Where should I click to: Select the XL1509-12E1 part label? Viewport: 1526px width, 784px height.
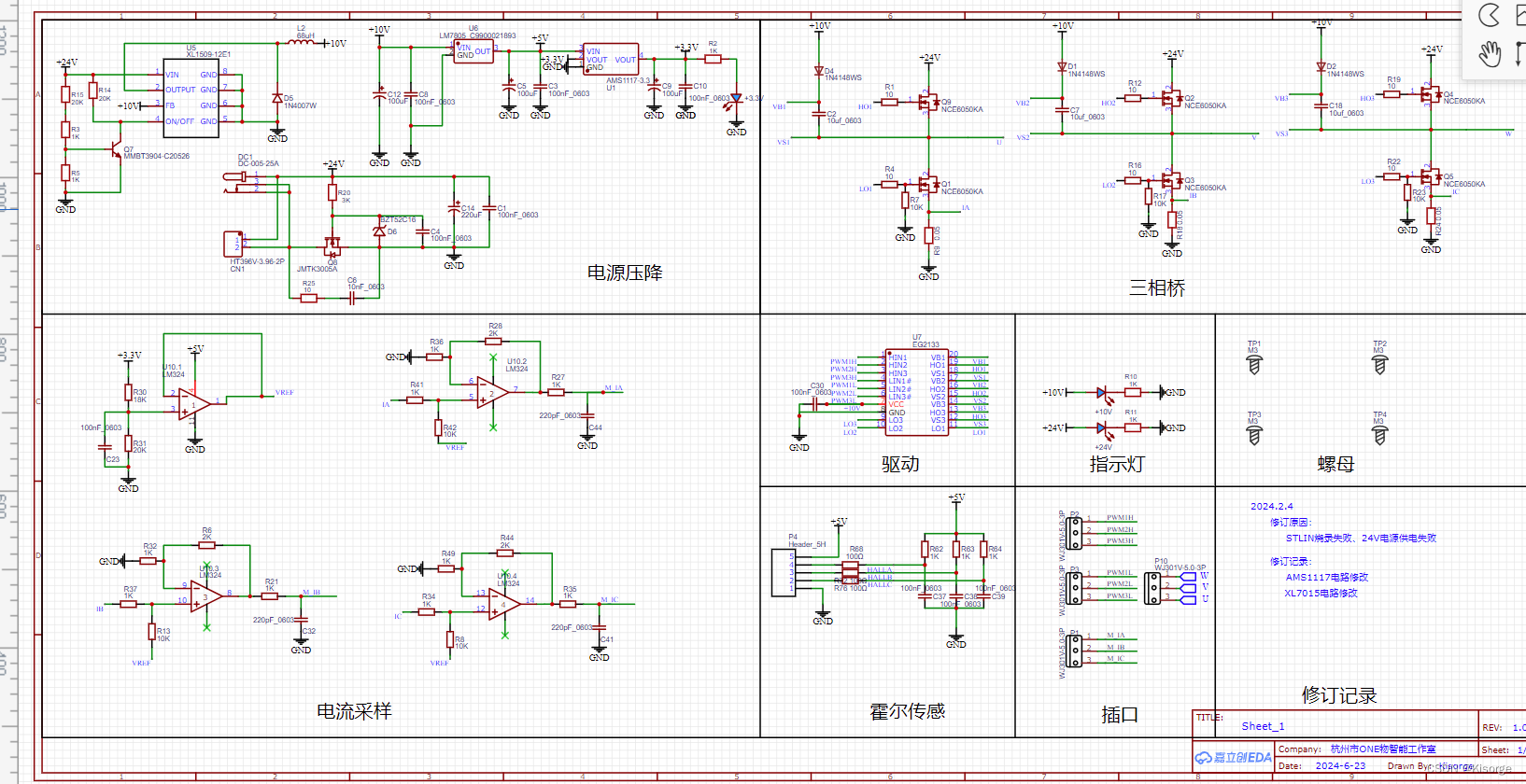(x=208, y=54)
